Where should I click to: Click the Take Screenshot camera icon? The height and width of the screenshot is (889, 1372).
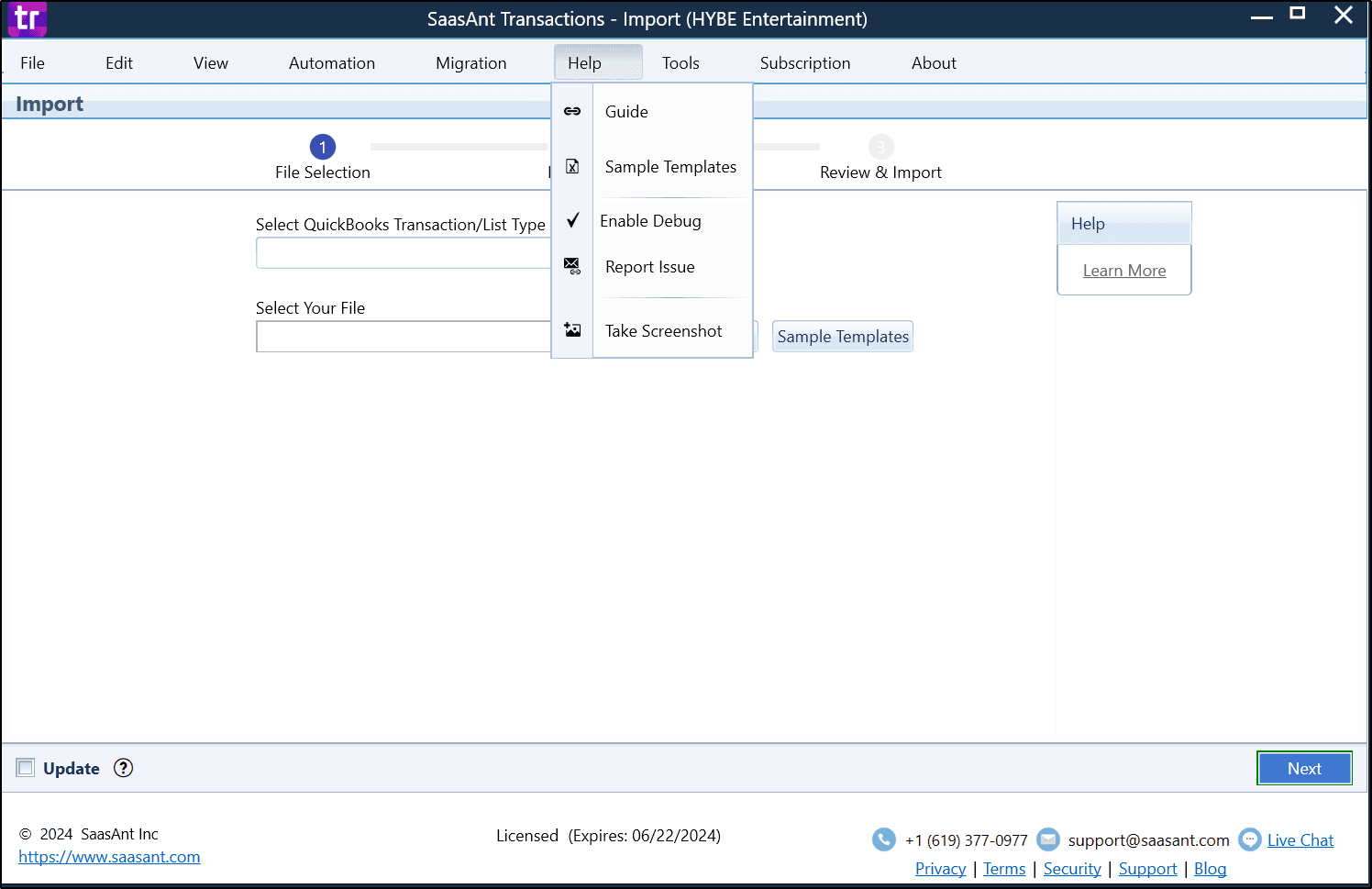[x=572, y=330]
